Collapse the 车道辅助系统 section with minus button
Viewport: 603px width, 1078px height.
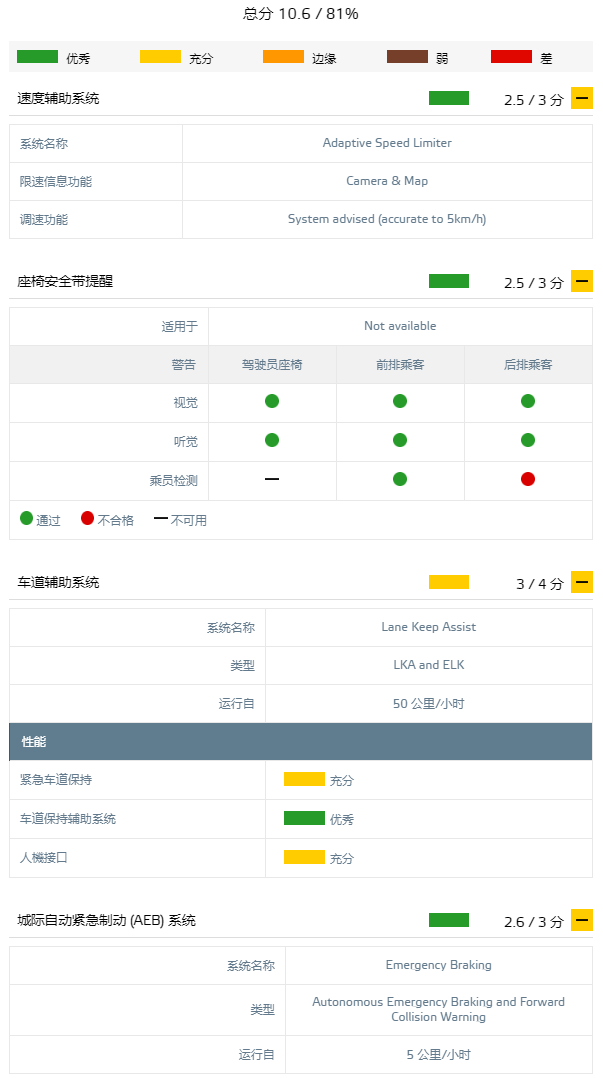582,582
